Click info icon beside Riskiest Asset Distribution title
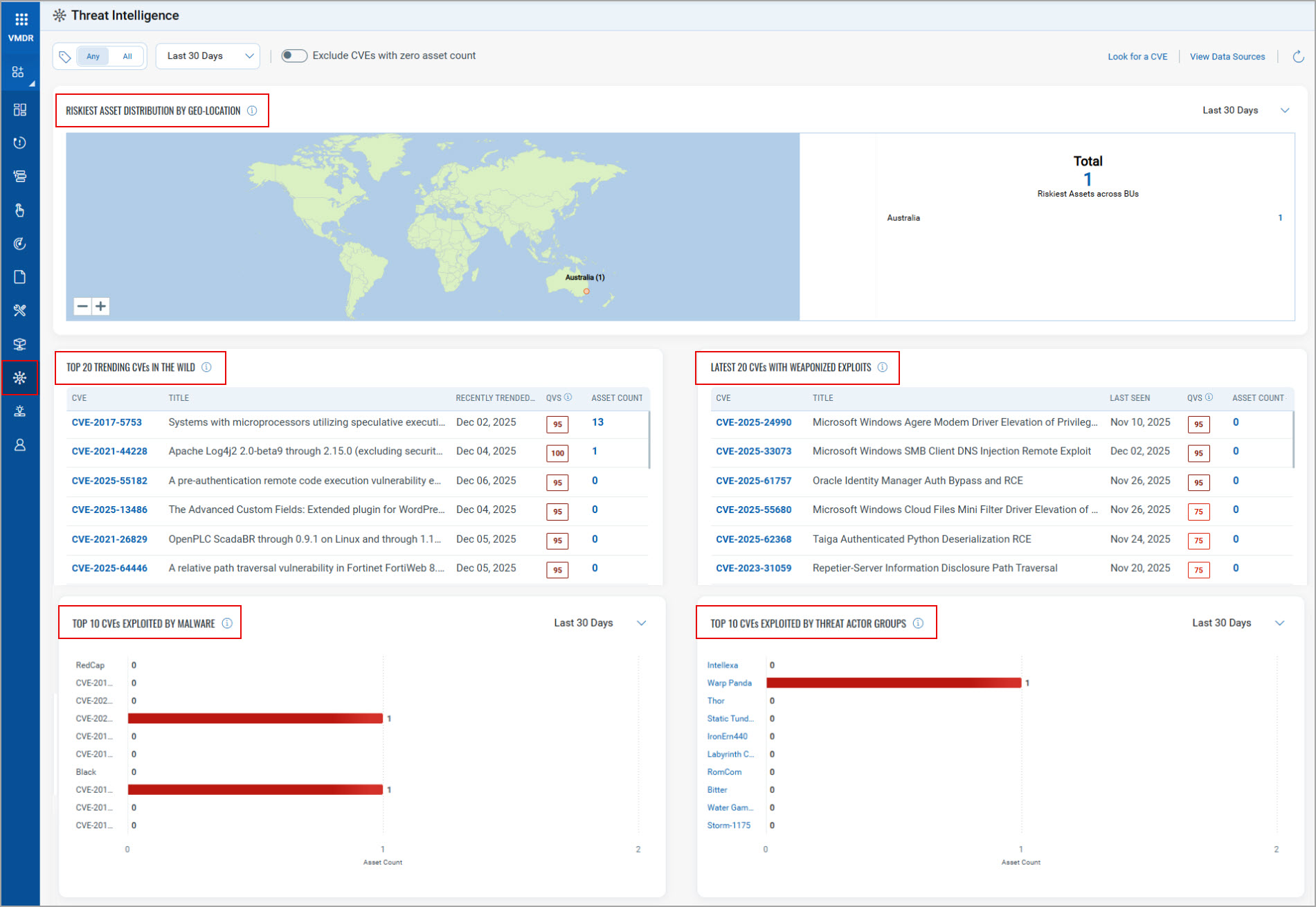The image size is (1316, 907). click(252, 111)
